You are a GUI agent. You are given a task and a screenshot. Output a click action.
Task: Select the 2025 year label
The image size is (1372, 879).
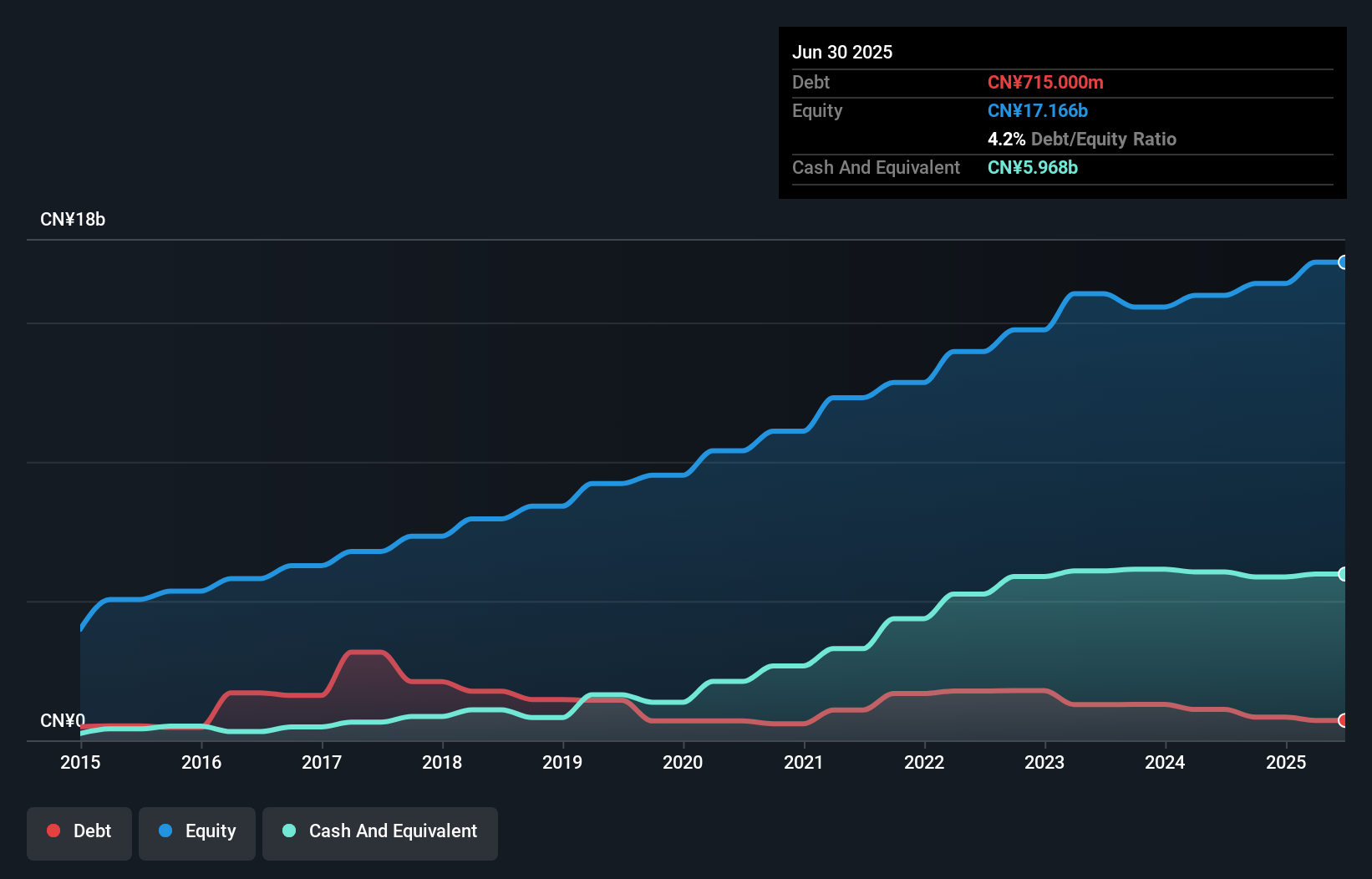pos(1287,762)
